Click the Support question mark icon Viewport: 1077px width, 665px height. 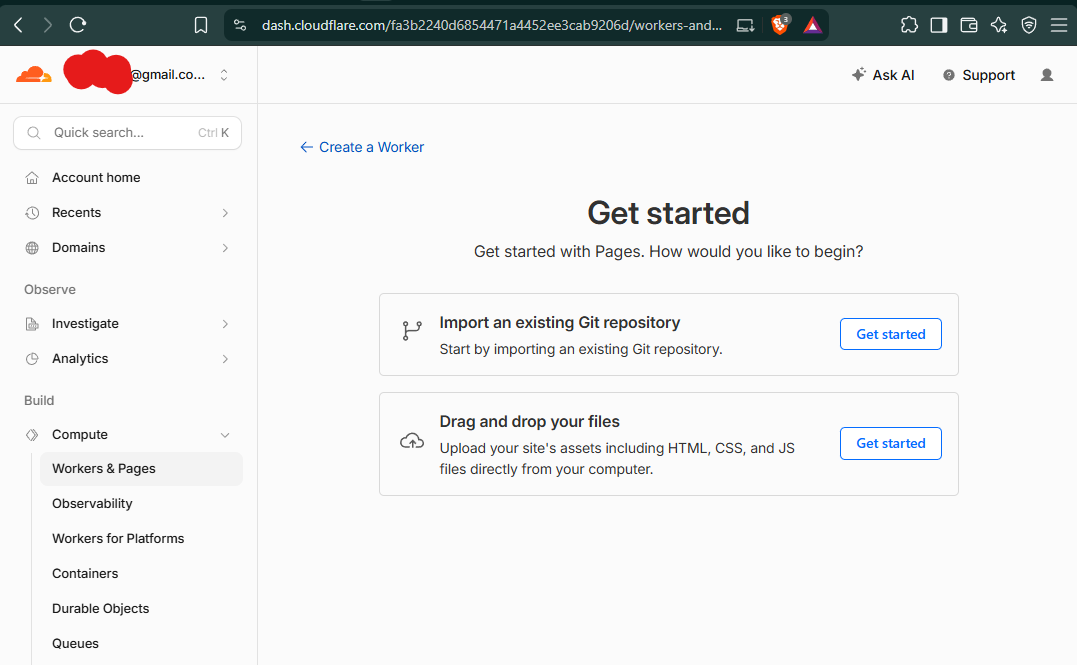(949, 75)
